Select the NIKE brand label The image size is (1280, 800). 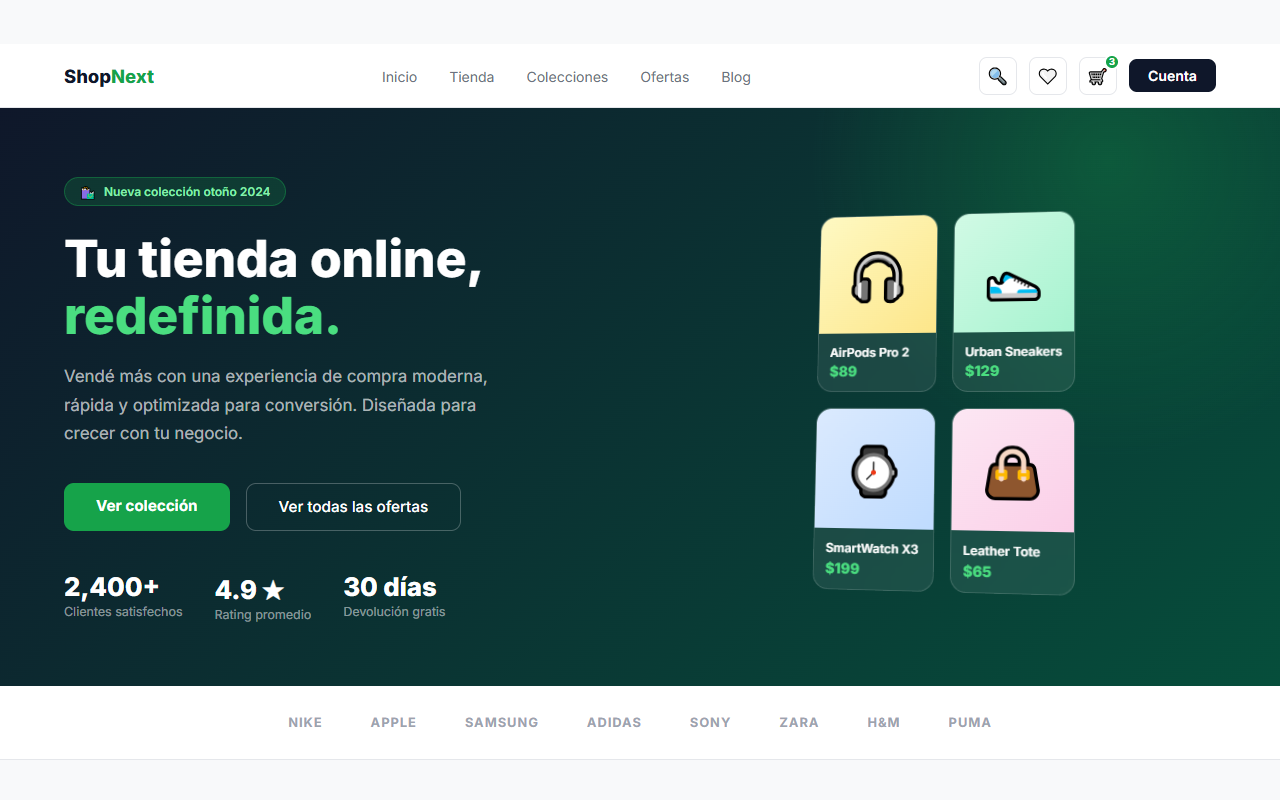click(x=305, y=722)
